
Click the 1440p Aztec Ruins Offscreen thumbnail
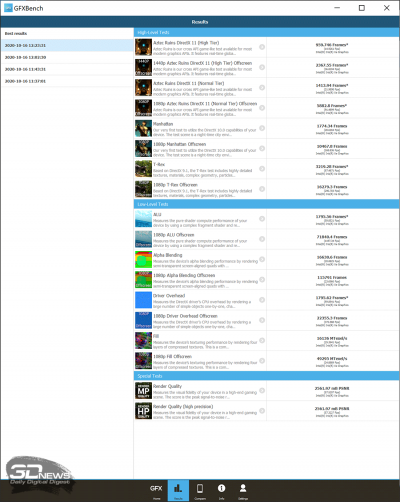tap(143, 68)
